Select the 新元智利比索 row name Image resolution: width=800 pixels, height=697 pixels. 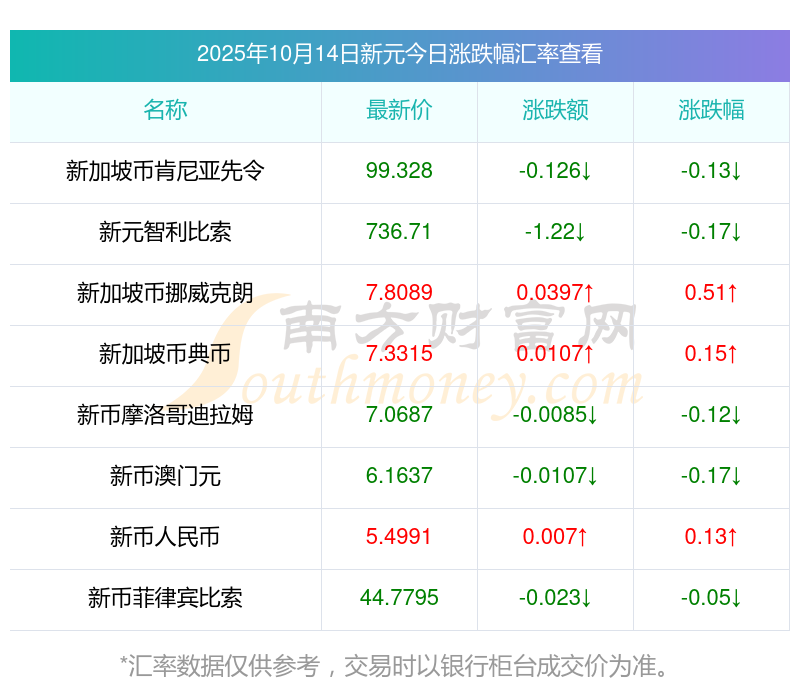(x=165, y=232)
